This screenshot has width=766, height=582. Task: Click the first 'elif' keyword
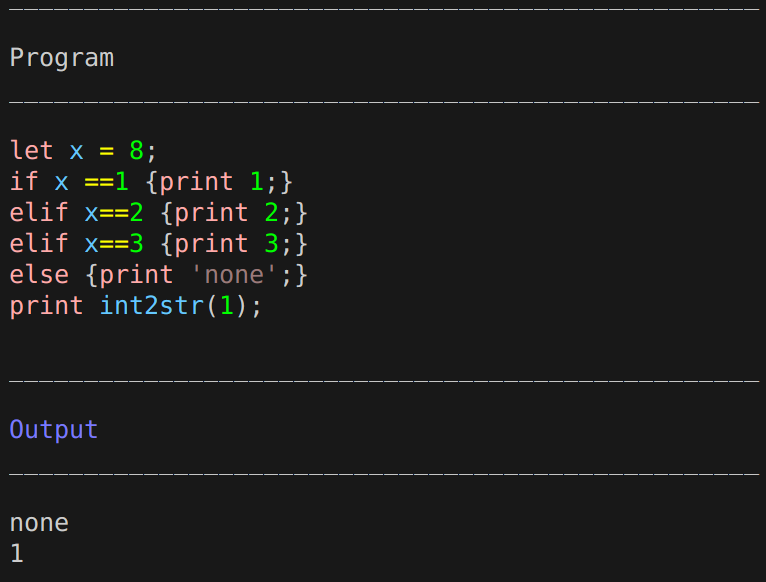(39, 213)
